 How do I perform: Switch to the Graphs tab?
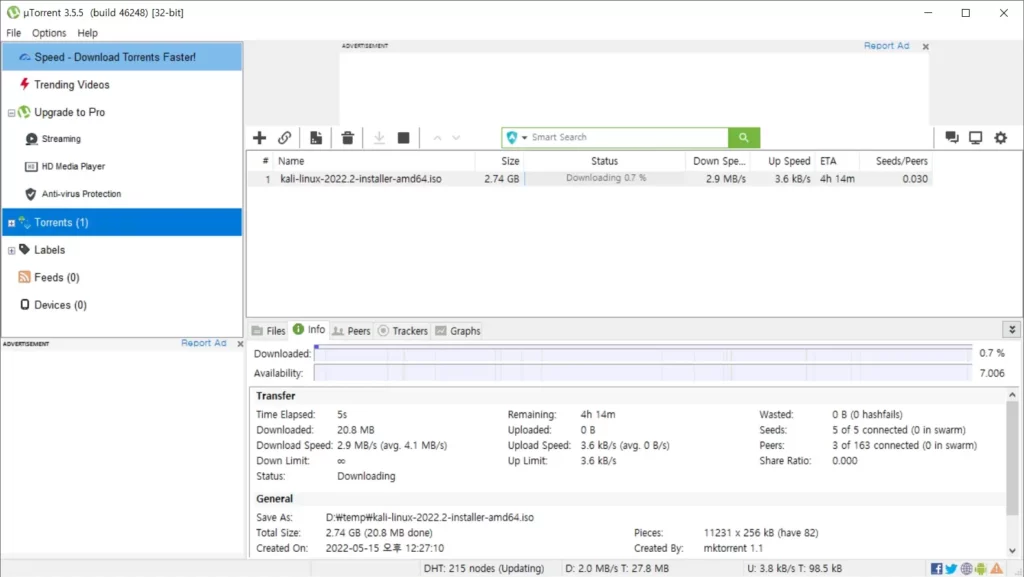[x=458, y=331]
